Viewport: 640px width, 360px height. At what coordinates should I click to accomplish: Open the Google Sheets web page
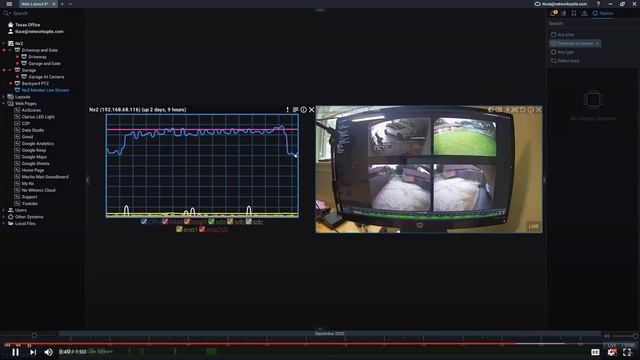(x=36, y=164)
